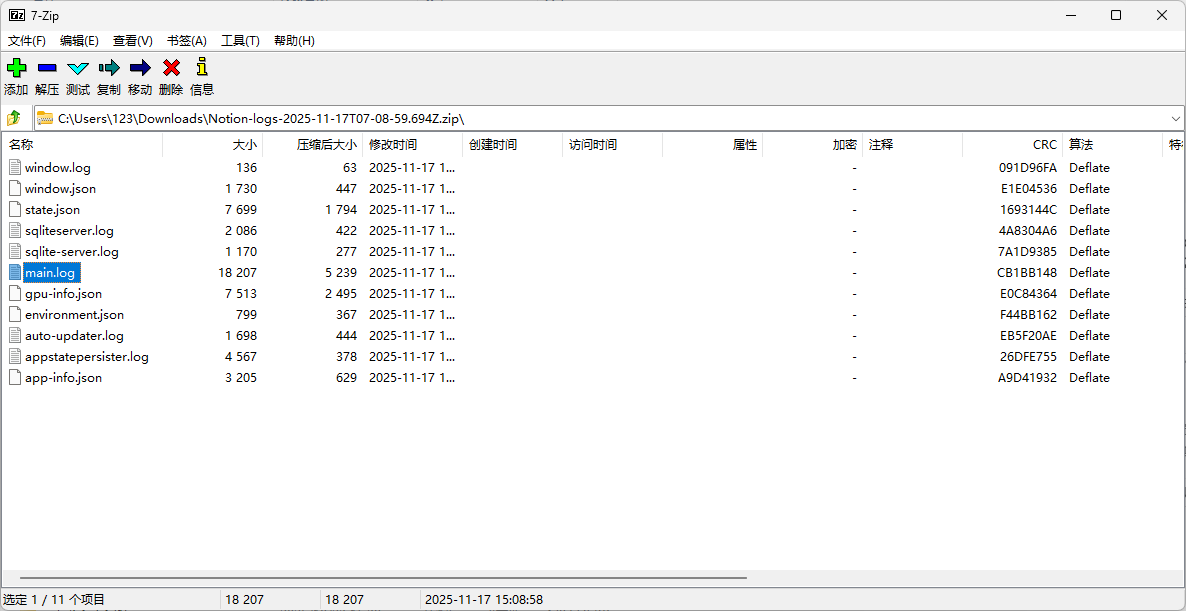Select the environment.json file name
This screenshot has height=611, width=1186.
click(x=74, y=315)
